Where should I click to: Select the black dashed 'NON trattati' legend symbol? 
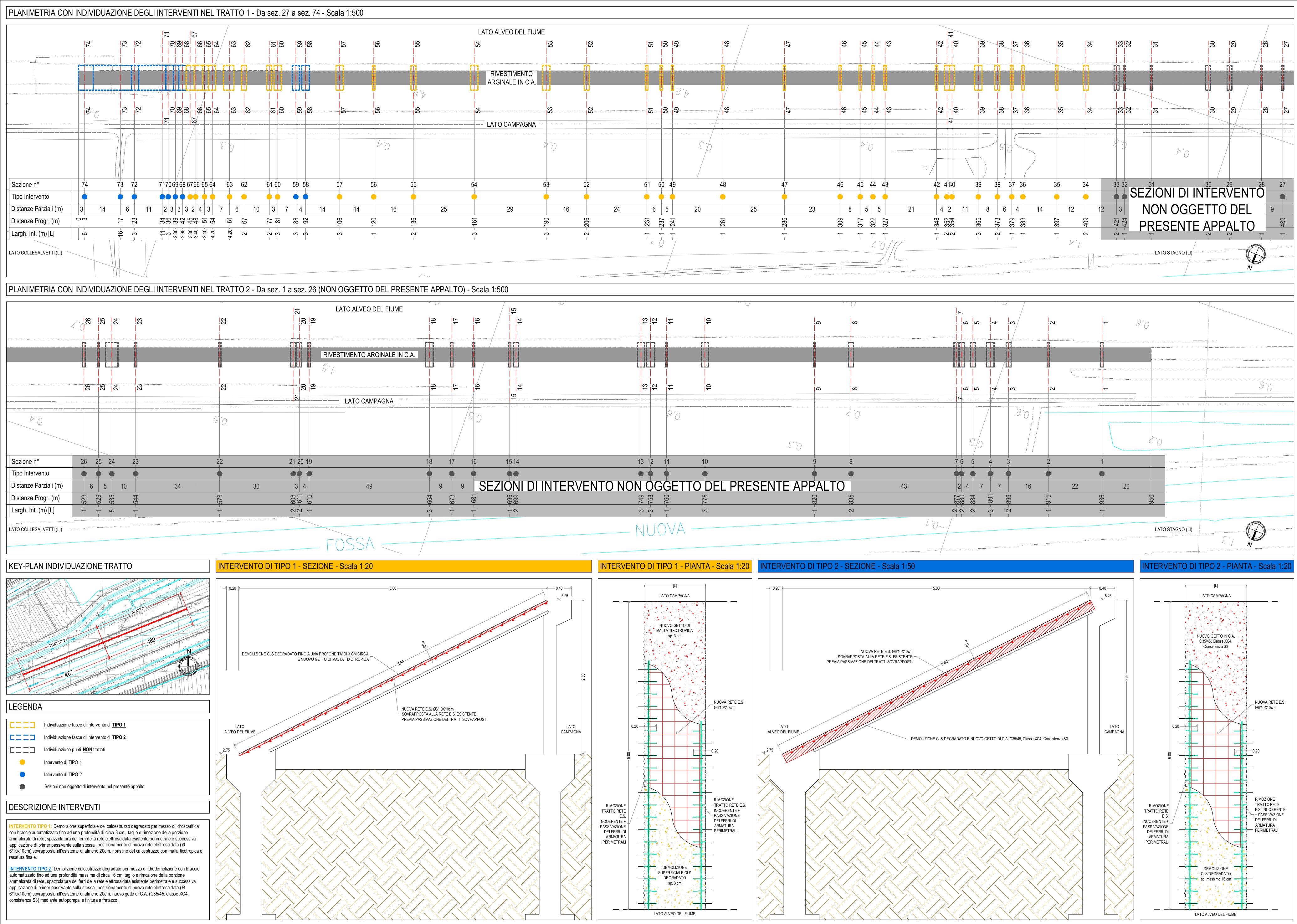click(x=23, y=749)
